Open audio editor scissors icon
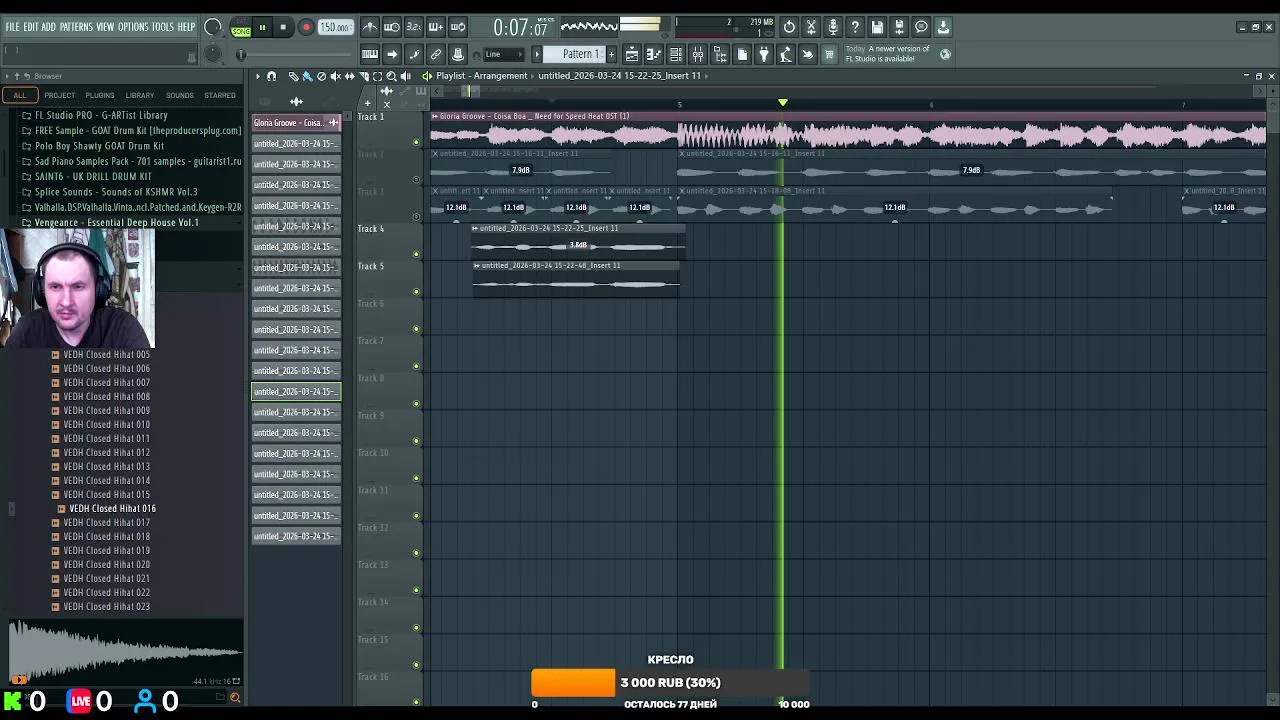Image resolution: width=1280 pixels, height=720 pixels. click(811, 27)
